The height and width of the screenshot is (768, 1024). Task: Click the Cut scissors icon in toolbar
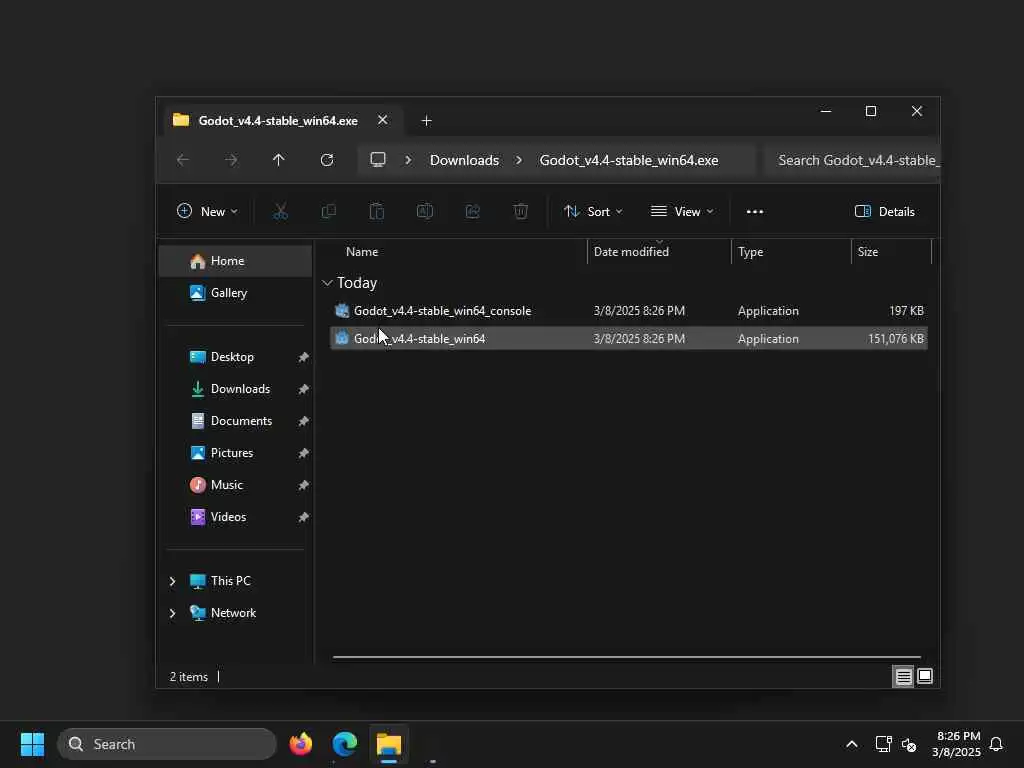pyautogui.click(x=280, y=211)
